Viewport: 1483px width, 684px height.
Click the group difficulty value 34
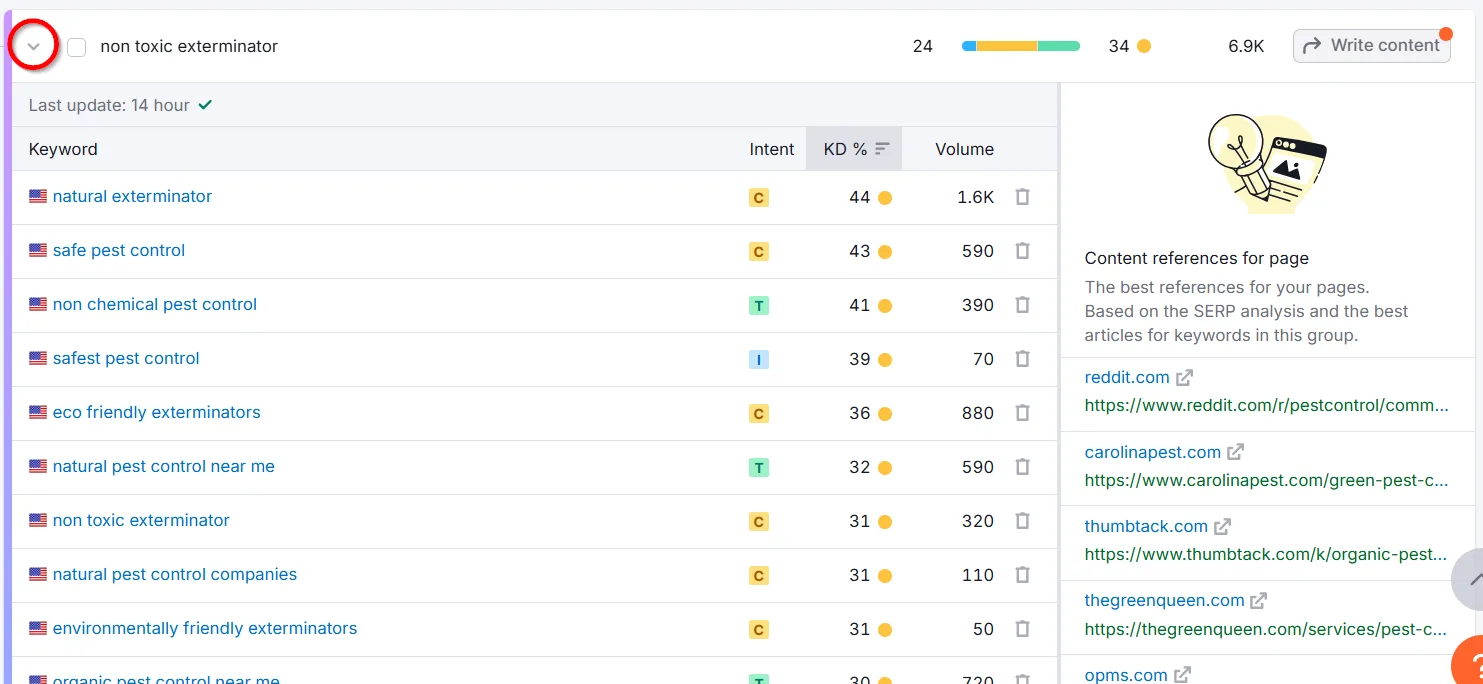(x=1119, y=46)
